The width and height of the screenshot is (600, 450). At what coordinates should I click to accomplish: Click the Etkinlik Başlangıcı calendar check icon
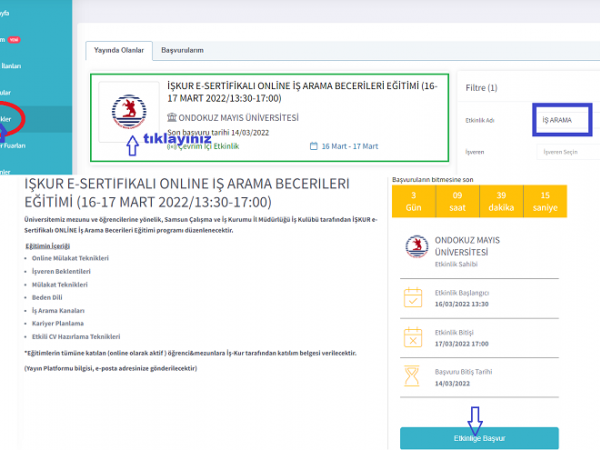coord(413,298)
